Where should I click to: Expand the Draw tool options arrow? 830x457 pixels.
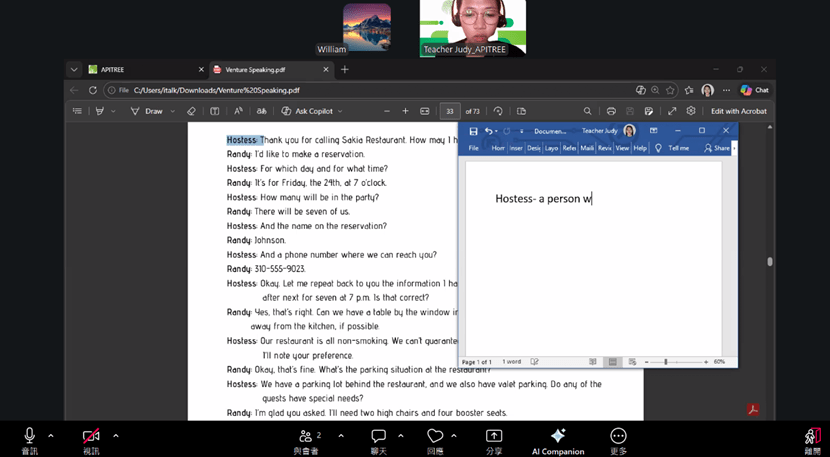point(173,111)
